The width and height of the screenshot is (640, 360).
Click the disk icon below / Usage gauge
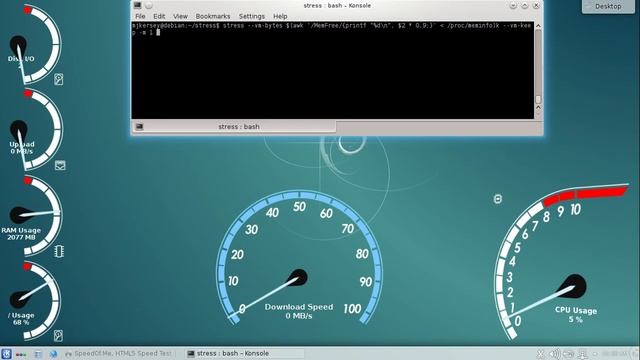coord(58,336)
